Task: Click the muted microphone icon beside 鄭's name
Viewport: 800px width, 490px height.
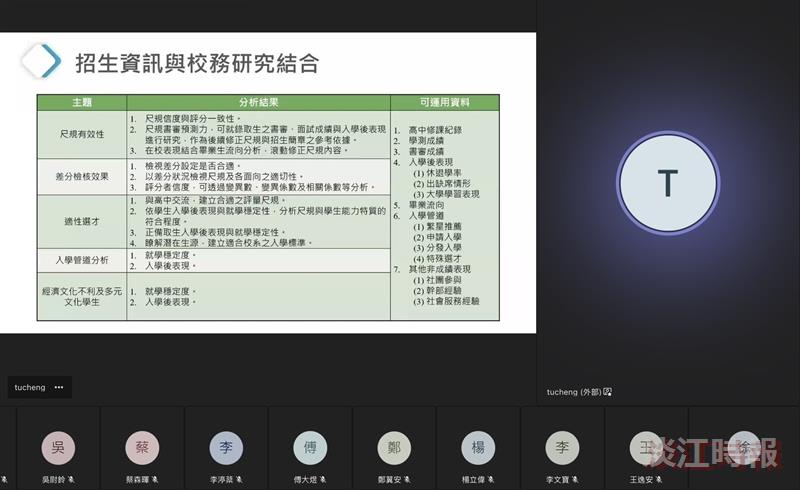Action: click(407, 479)
